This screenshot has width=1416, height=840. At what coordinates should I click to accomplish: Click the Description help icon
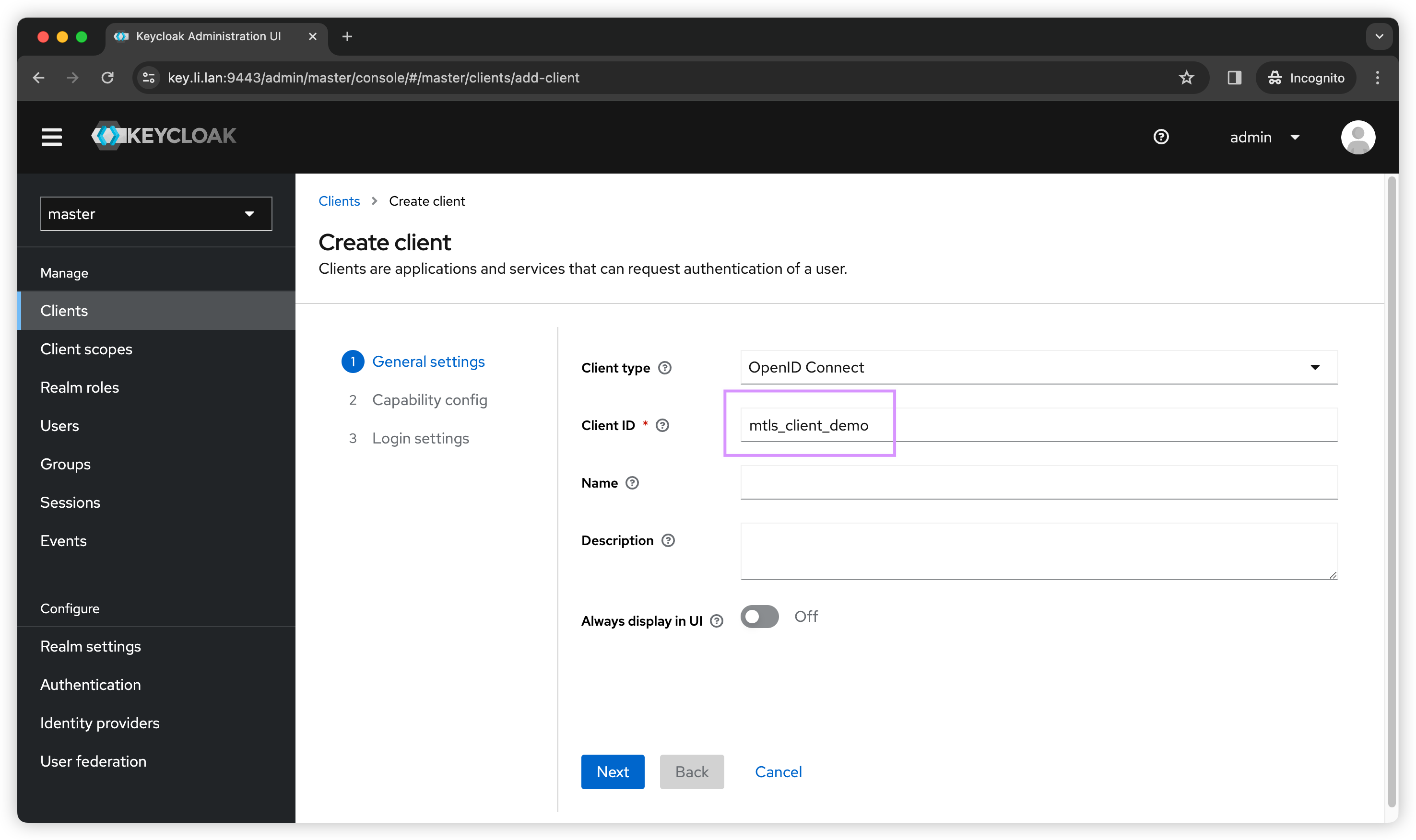(668, 540)
